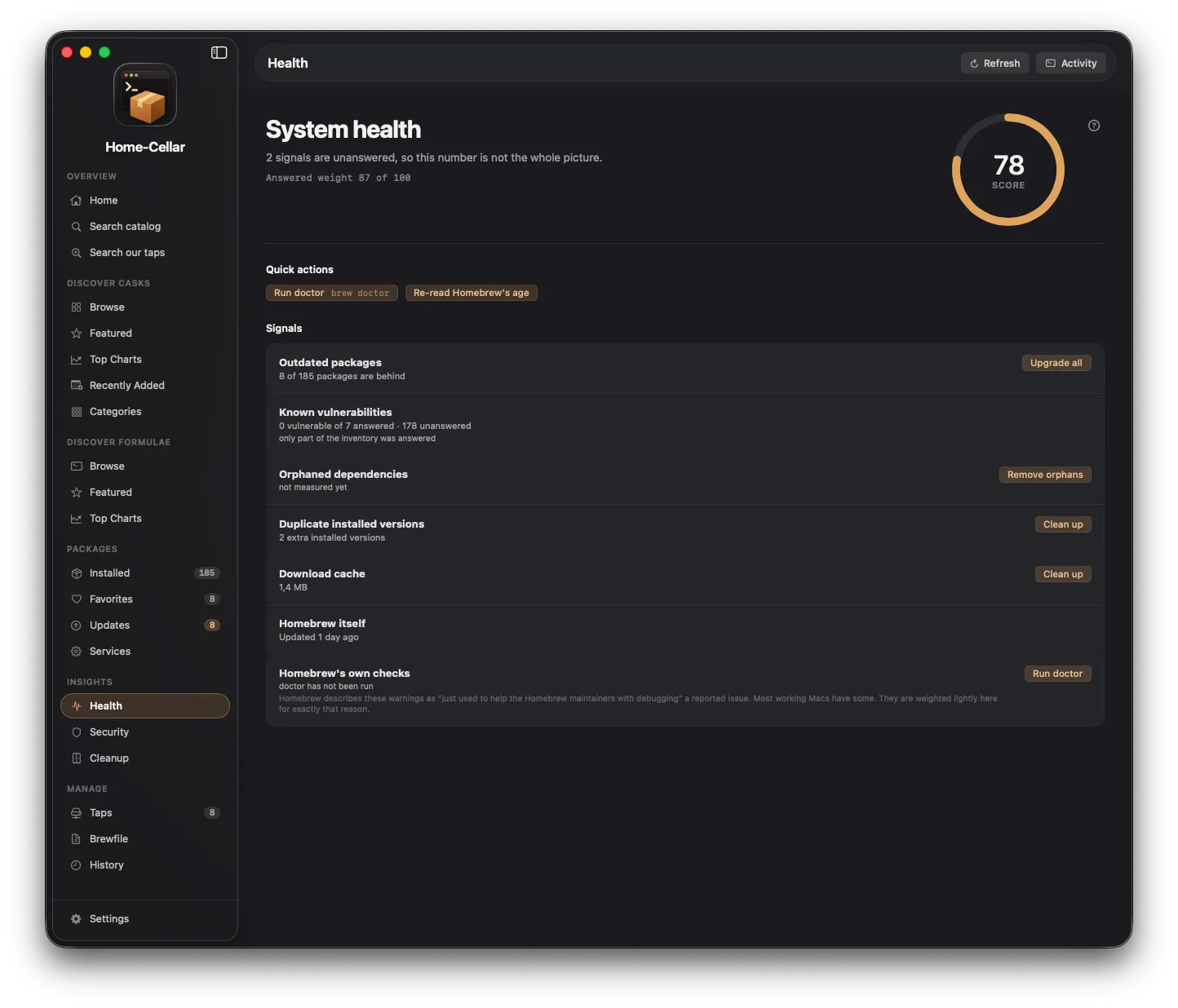Open the help question mark icon

coord(1094,126)
